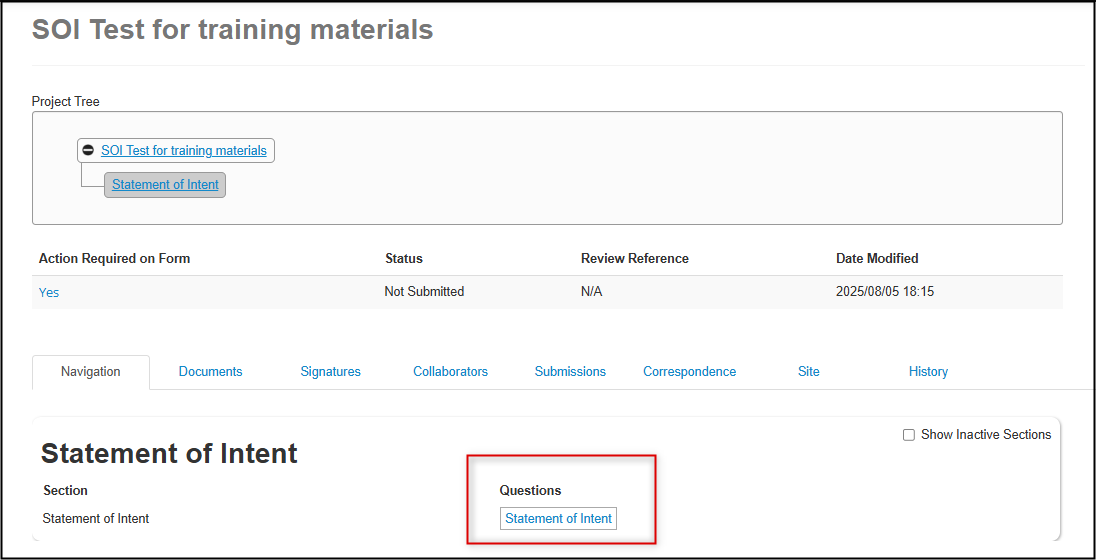Show the History tab
Viewport: 1096px width, 560px height.
tap(928, 372)
